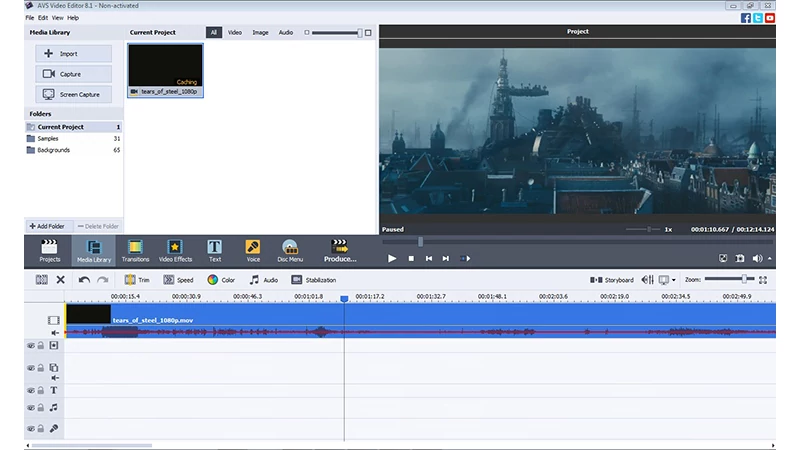Stop the preview playback
This screenshot has height=450, width=800.
(411, 258)
